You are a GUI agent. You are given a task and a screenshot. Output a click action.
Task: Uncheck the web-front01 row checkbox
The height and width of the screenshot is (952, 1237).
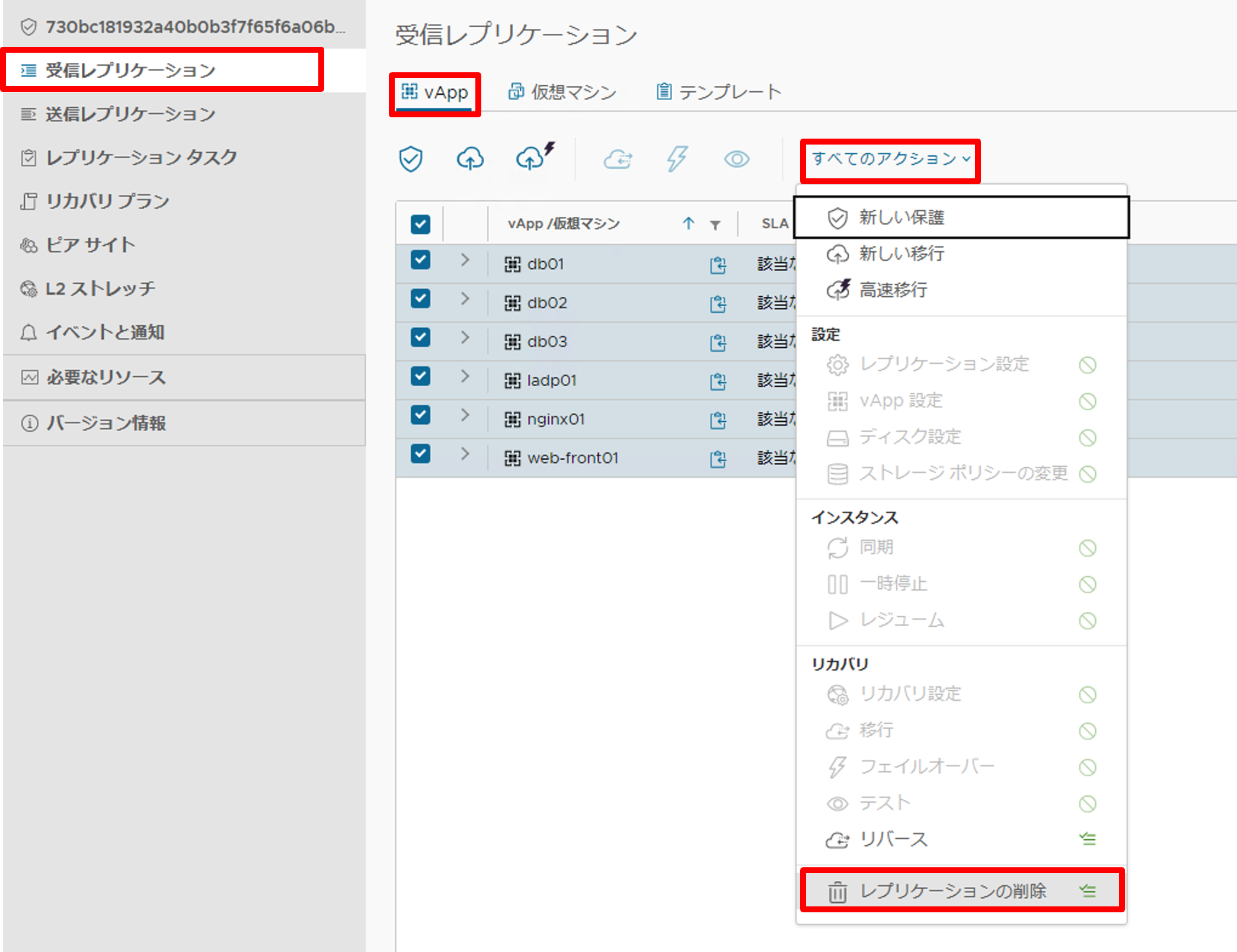click(x=420, y=454)
